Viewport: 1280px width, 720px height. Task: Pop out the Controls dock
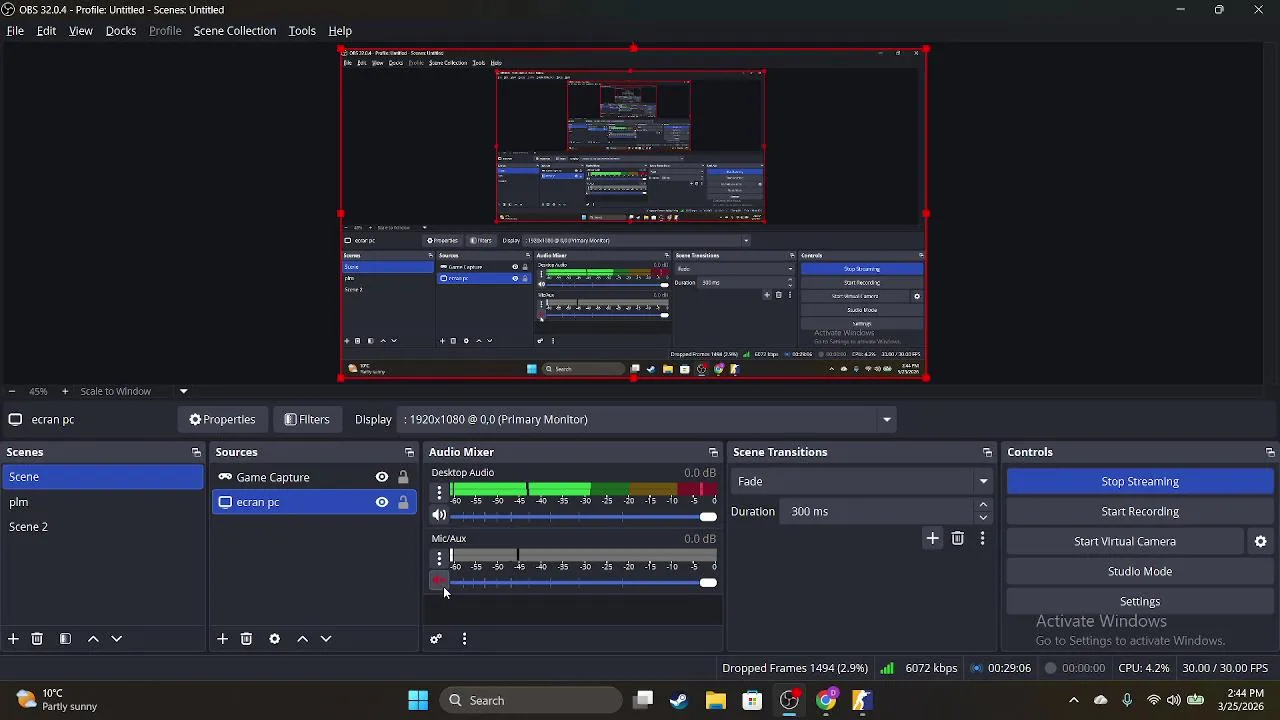point(1270,453)
